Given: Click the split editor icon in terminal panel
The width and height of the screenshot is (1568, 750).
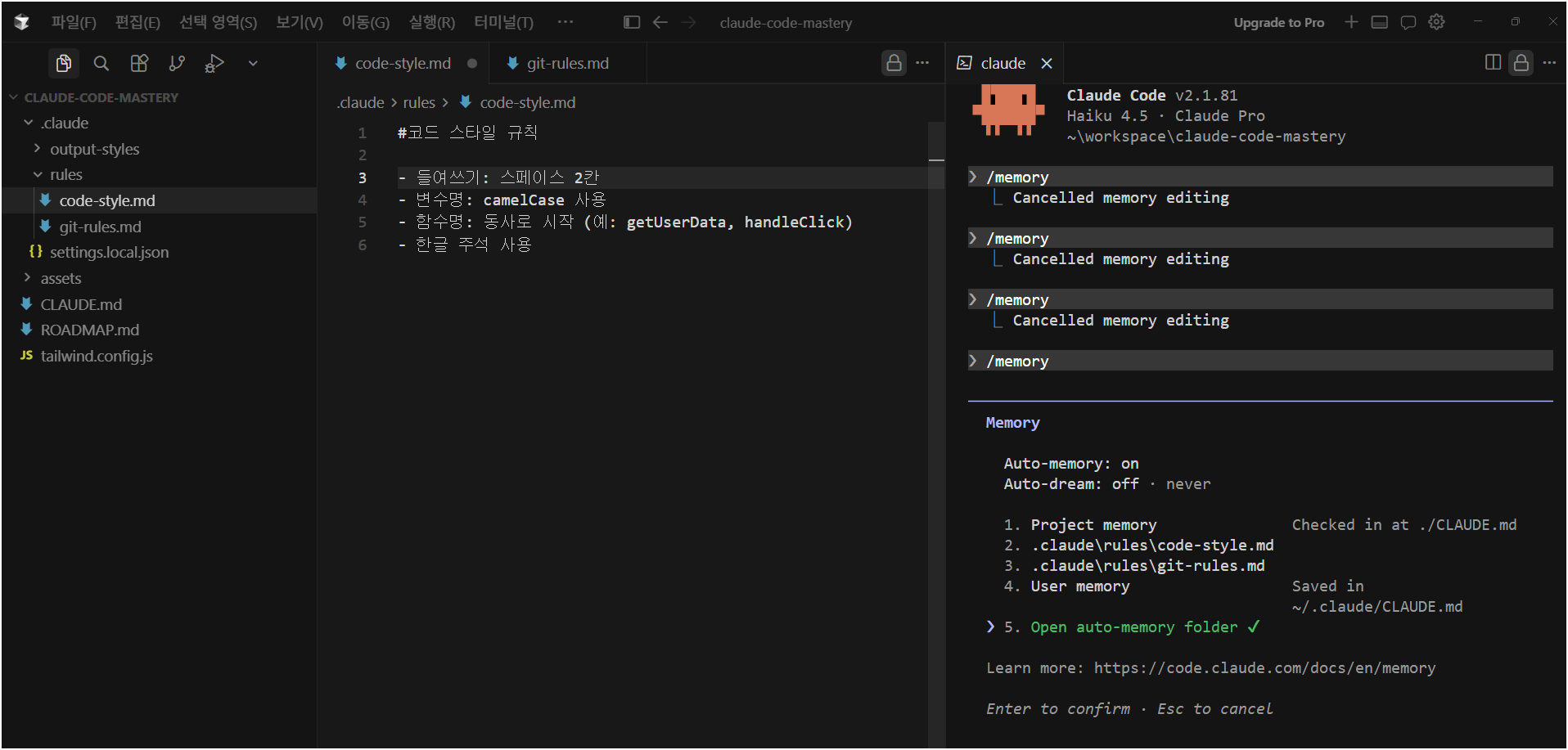Looking at the screenshot, I should coord(1493,63).
